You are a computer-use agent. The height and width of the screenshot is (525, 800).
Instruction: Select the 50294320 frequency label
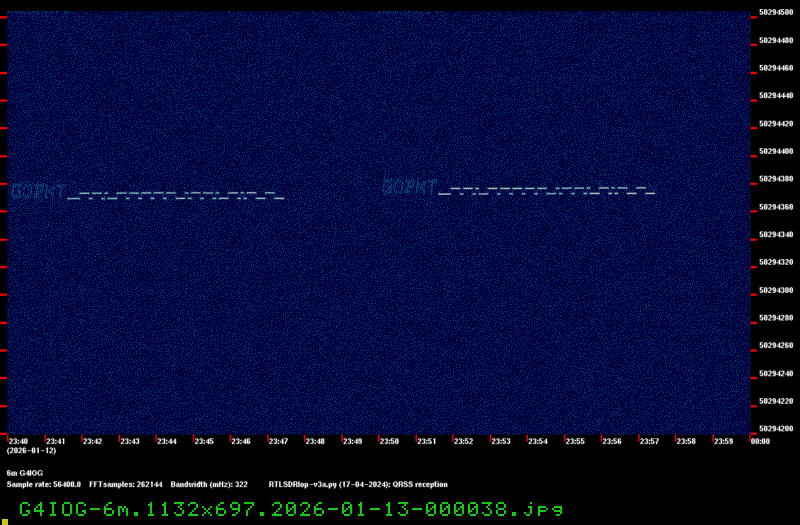coord(776,262)
